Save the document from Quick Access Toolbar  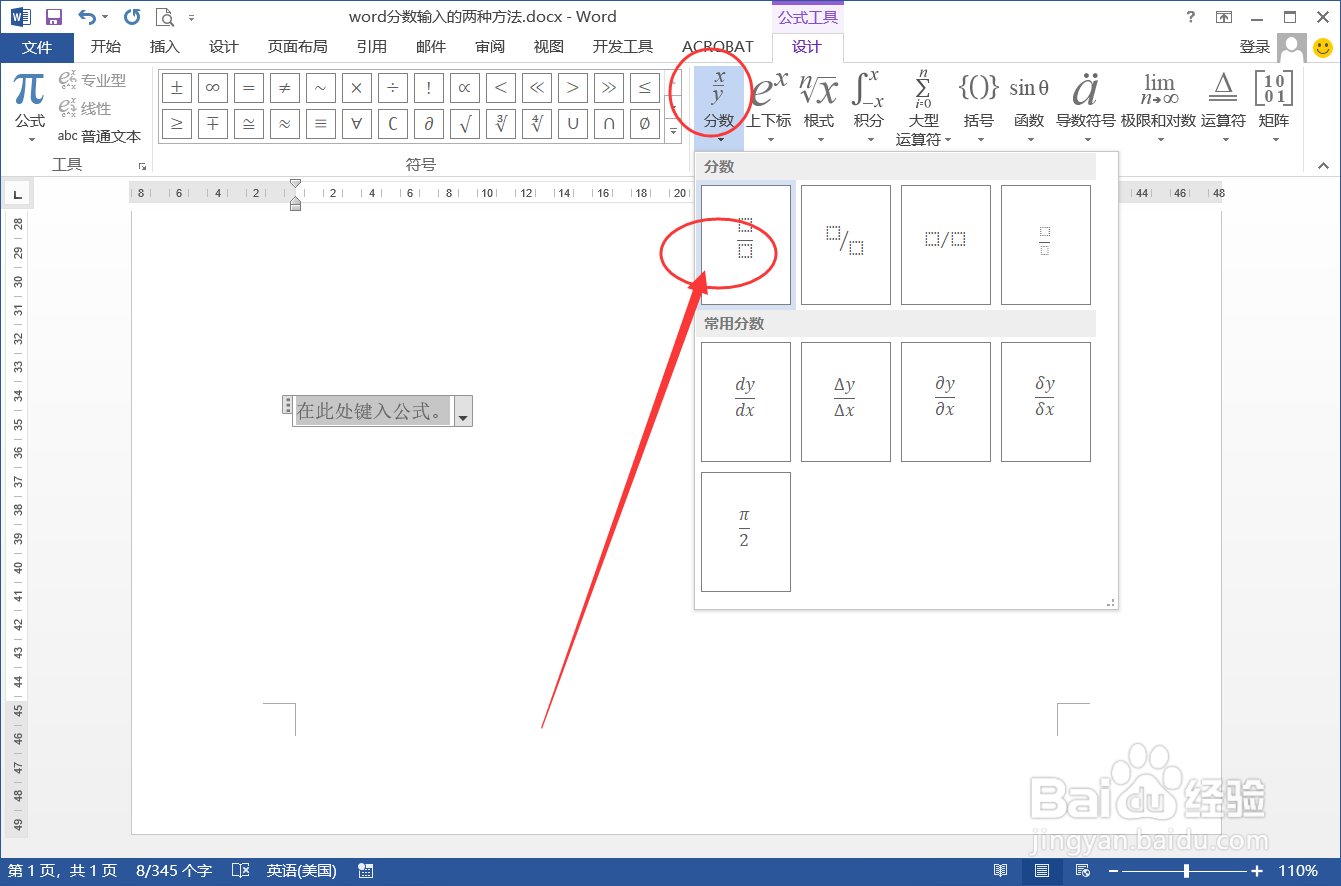(x=54, y=17)
